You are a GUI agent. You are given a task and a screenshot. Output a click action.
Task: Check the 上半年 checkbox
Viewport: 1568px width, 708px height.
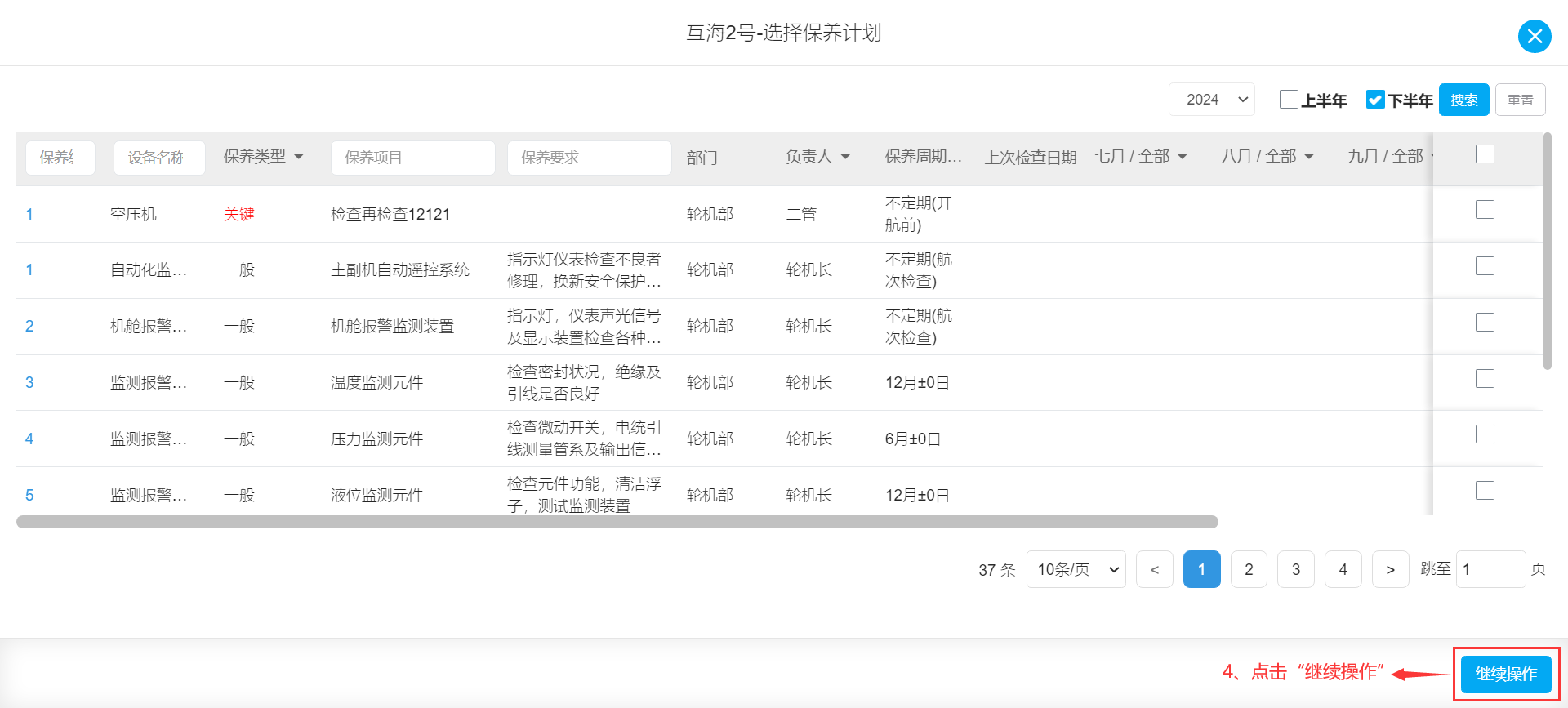click(1289, 100)
